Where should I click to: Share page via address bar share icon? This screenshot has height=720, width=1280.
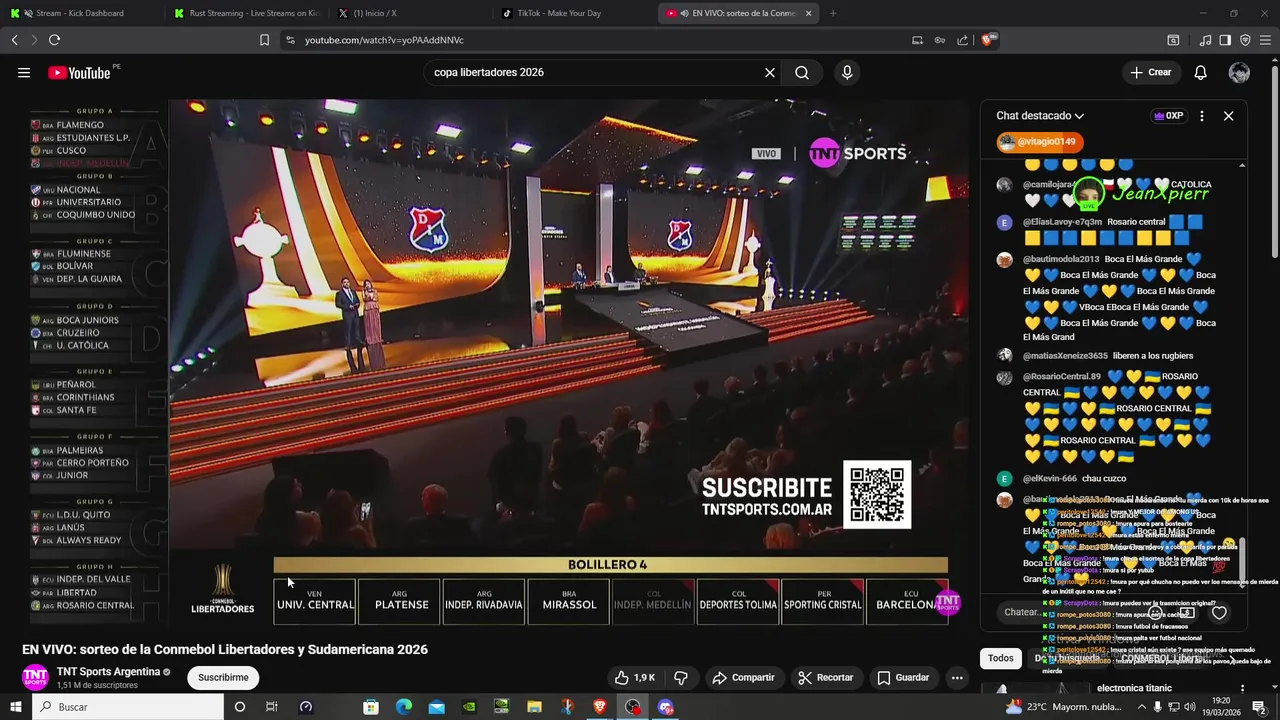962,40
